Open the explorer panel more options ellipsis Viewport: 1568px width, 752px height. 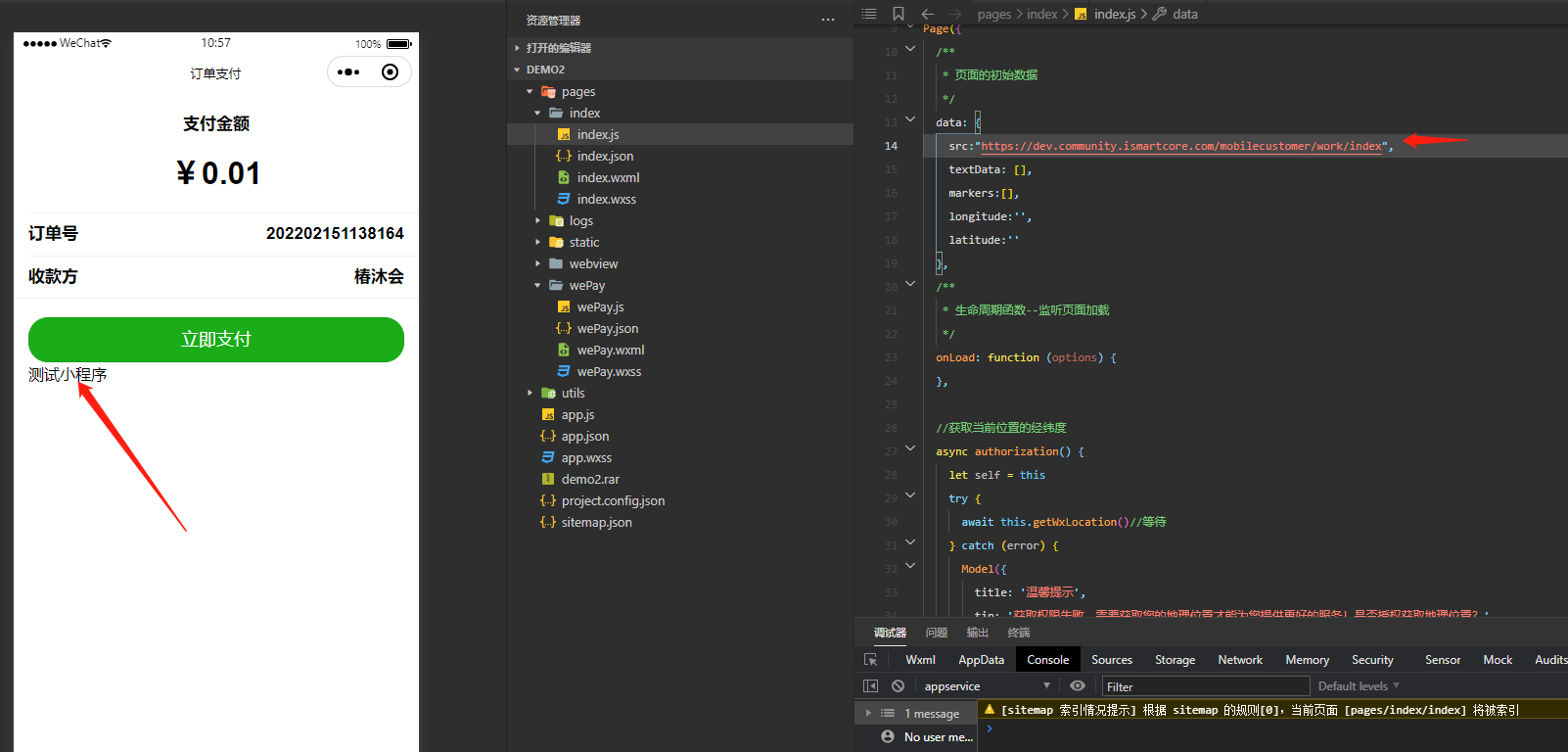pyautogui.click(x=828, y=20)
